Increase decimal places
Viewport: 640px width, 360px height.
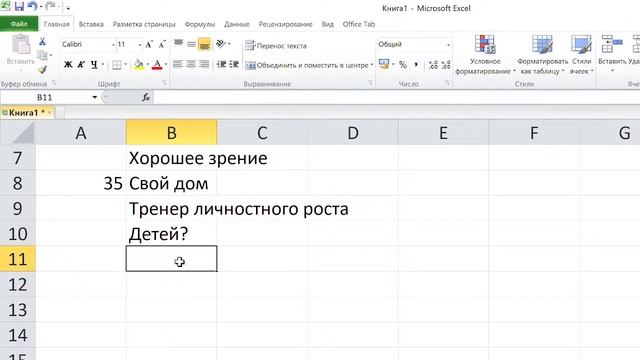click(x=433, y=64)
